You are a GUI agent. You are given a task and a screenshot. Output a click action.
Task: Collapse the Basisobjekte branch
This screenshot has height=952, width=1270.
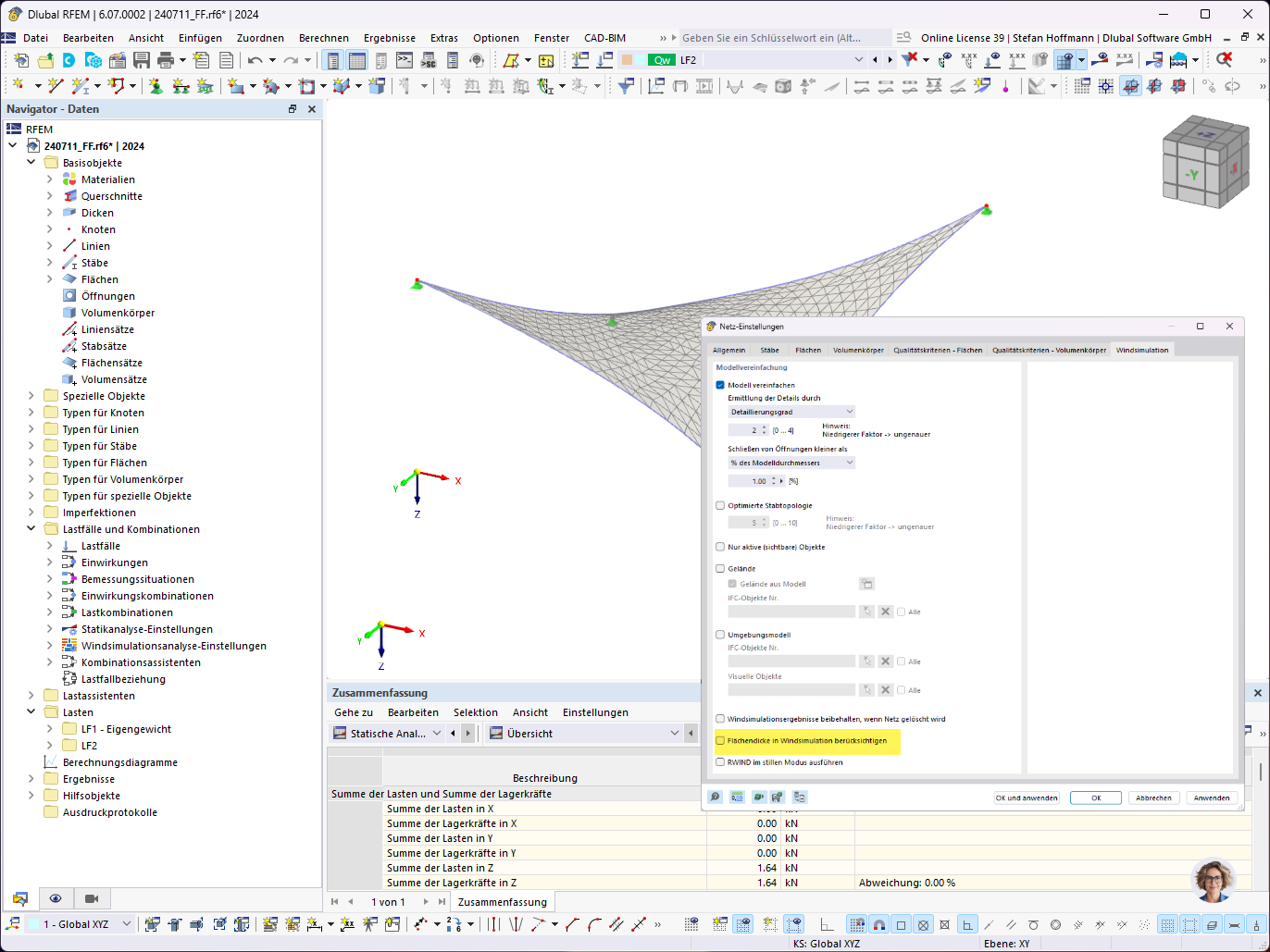pyautogui.click(x=31, y=162)
